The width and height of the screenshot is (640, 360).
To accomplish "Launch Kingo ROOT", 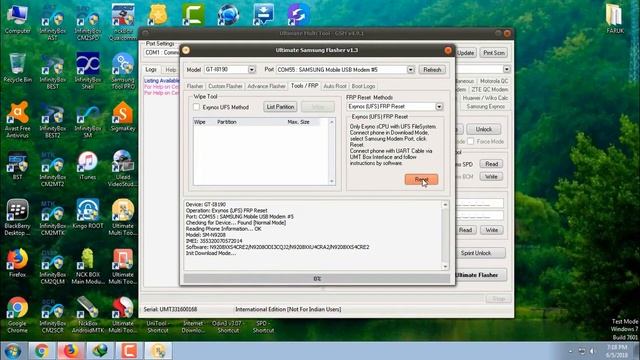I will (88, 214).
